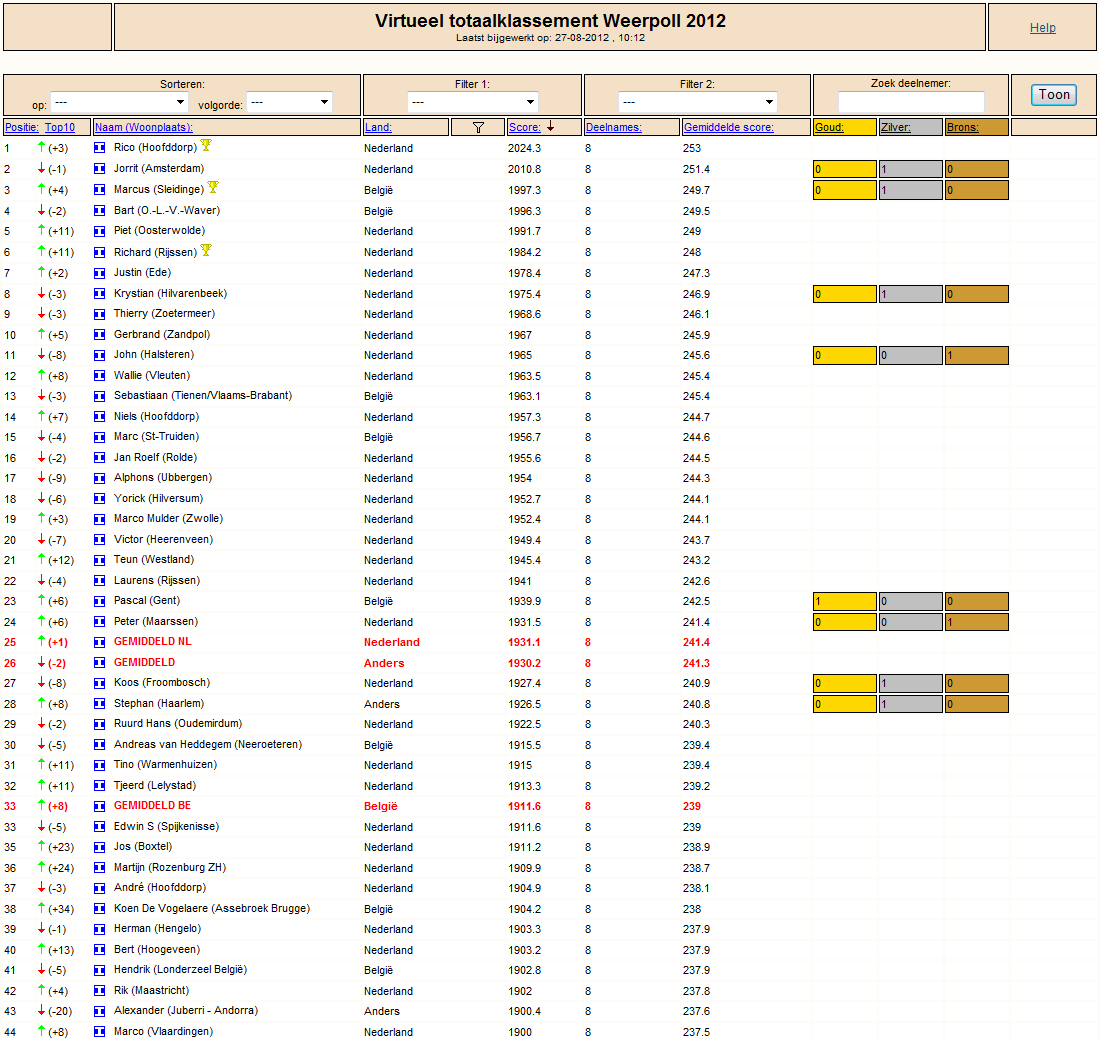1100x1041 pixels.
Task: Click the blue icon beside Koen De Vogelaere
Action: click(100, 909)
